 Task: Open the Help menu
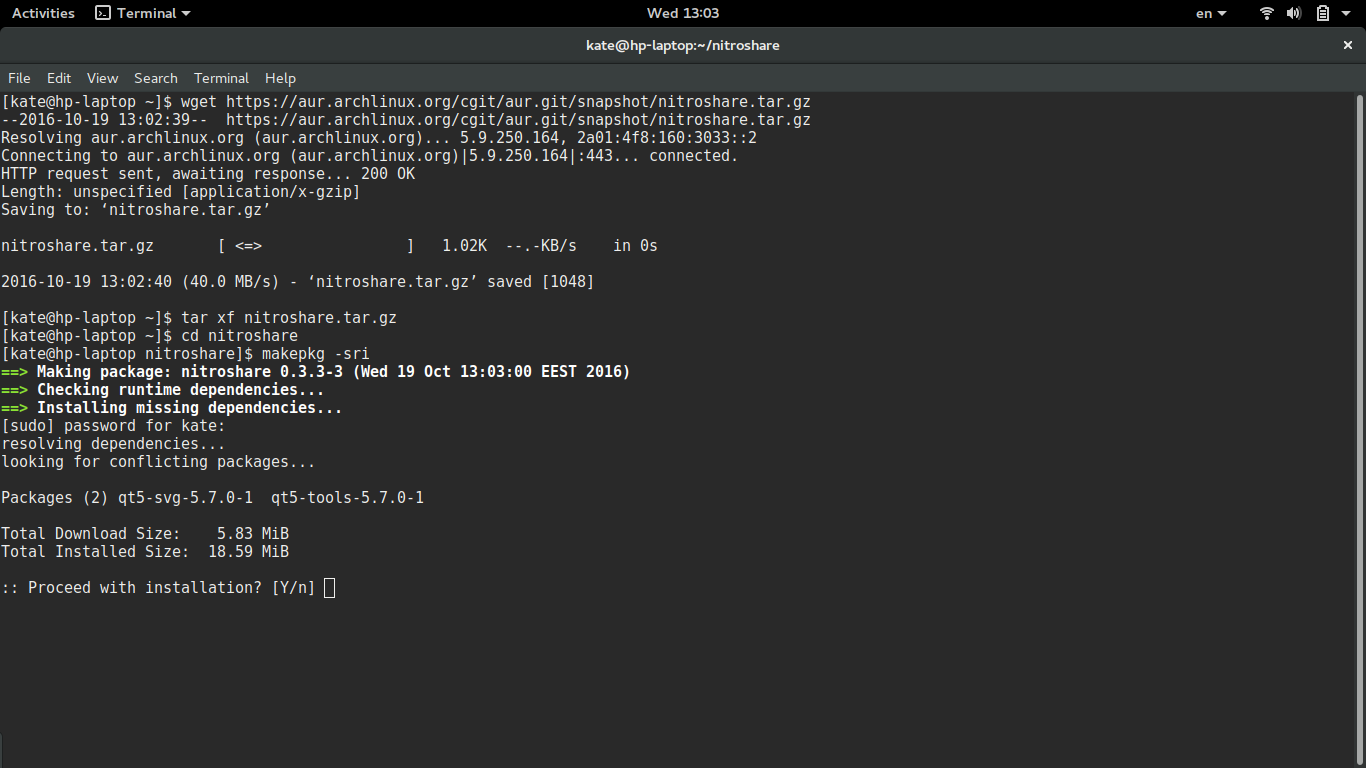(280, 78)
